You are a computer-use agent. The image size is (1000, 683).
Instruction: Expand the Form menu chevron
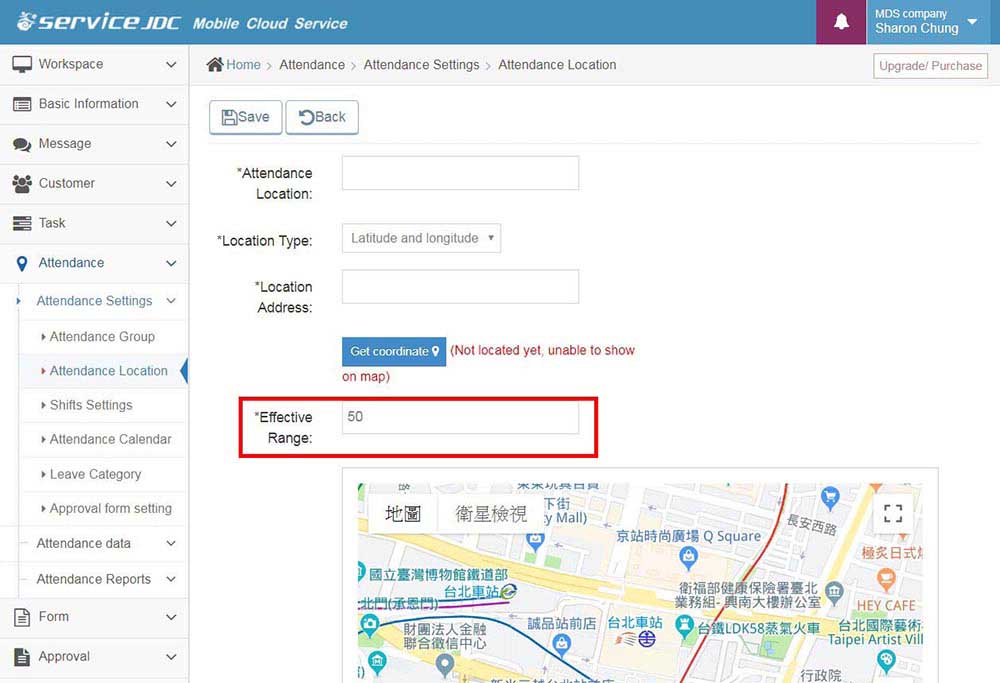pyautogui.click(x=171, y=617)
